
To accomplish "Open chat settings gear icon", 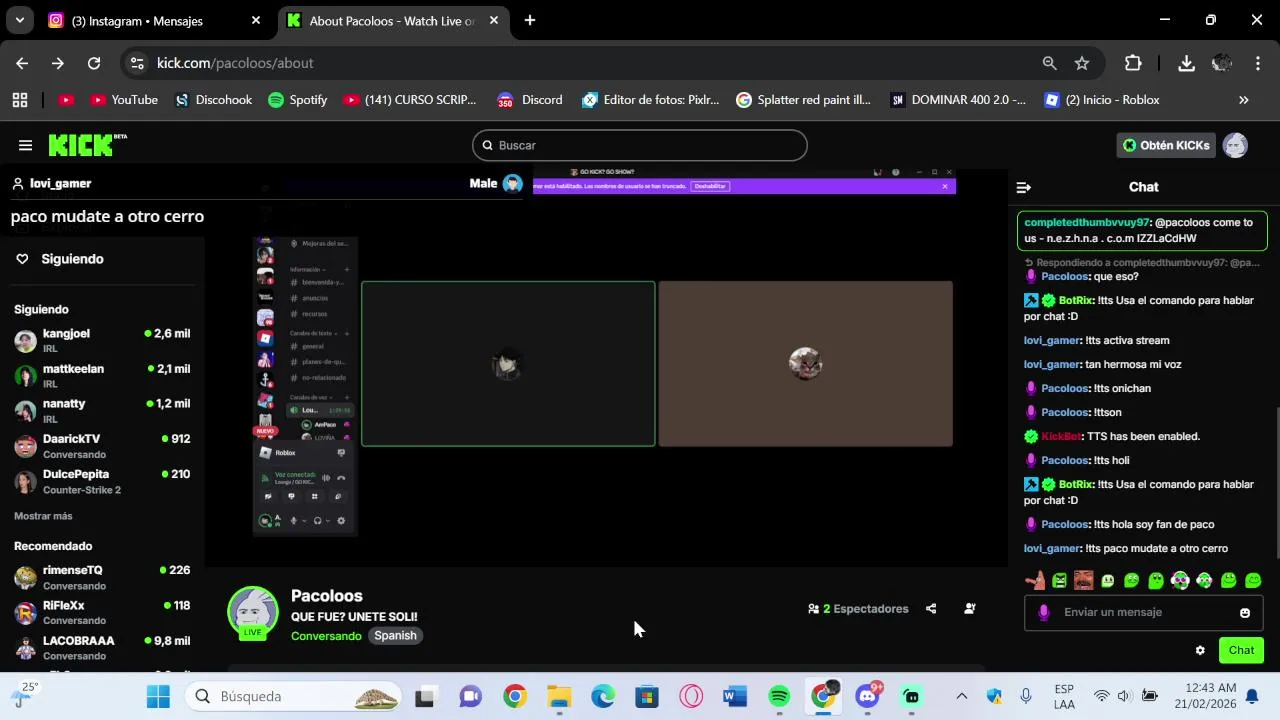I will click(x=1200, y=650).
